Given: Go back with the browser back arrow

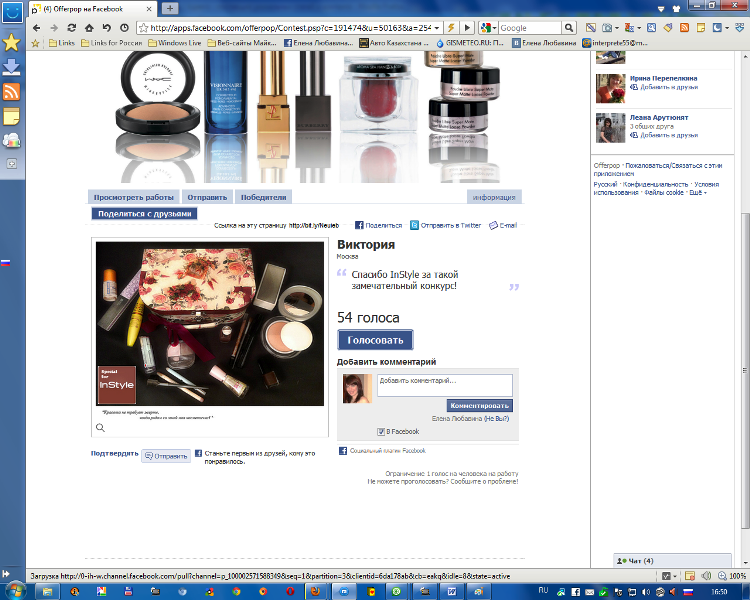Looking at the screenshot, I should pos(36,28).
